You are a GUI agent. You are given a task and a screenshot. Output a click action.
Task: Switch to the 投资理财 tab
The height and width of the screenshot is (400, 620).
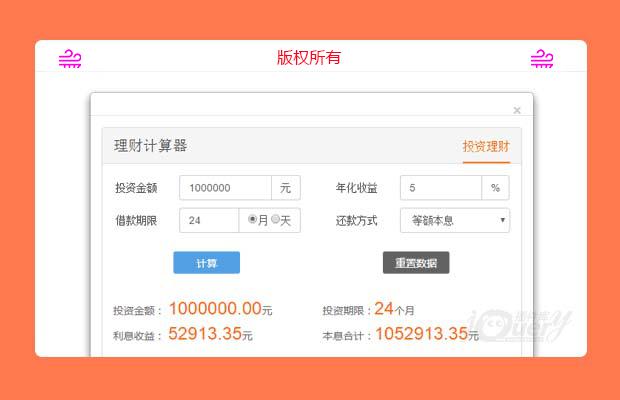point(486,147)
